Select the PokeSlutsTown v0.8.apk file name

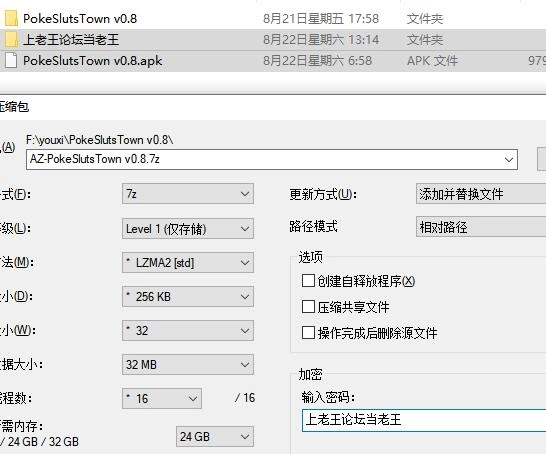[x=93, y=61]
